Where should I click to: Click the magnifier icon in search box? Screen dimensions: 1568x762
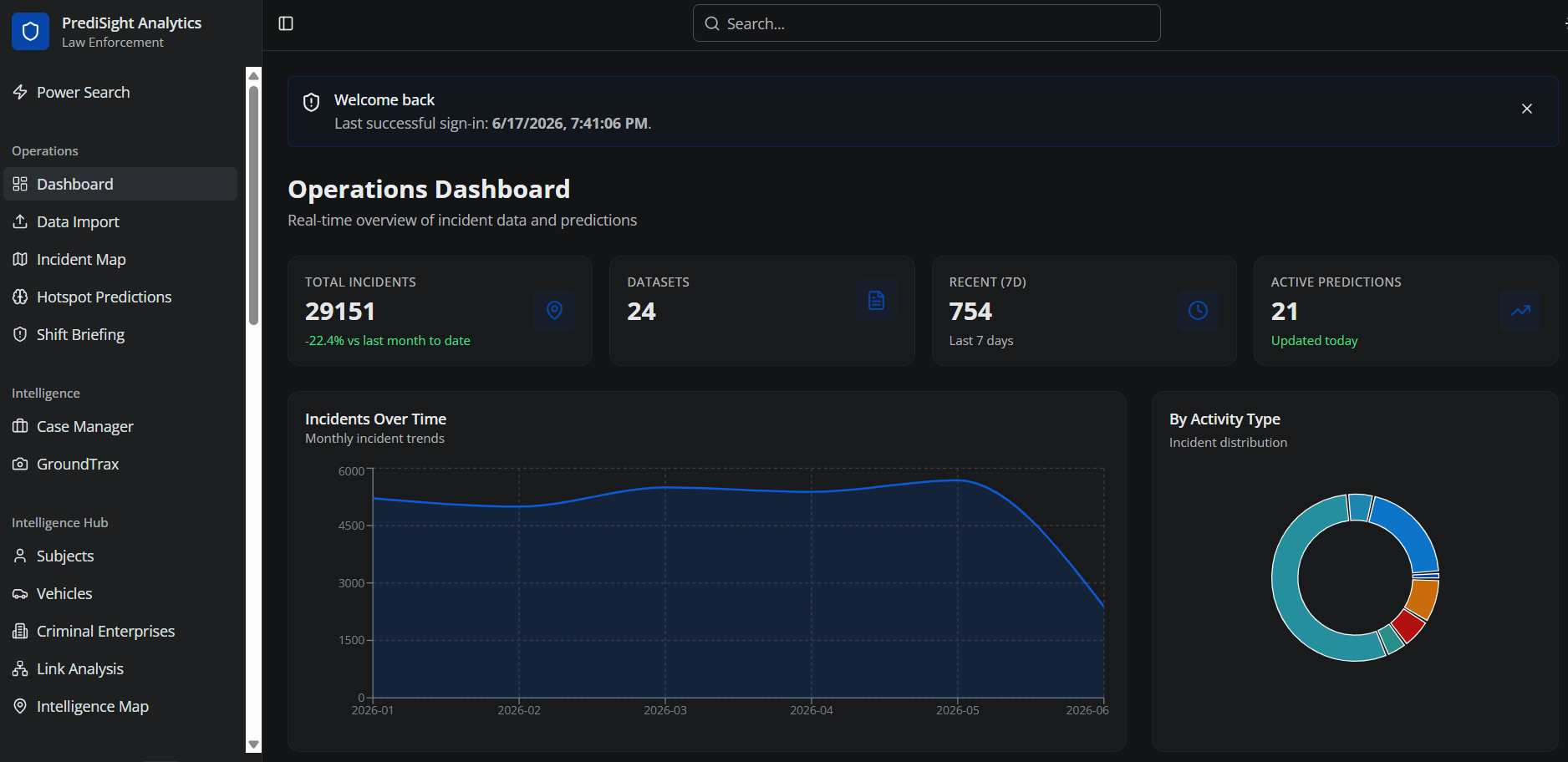(x=712, y=23)
